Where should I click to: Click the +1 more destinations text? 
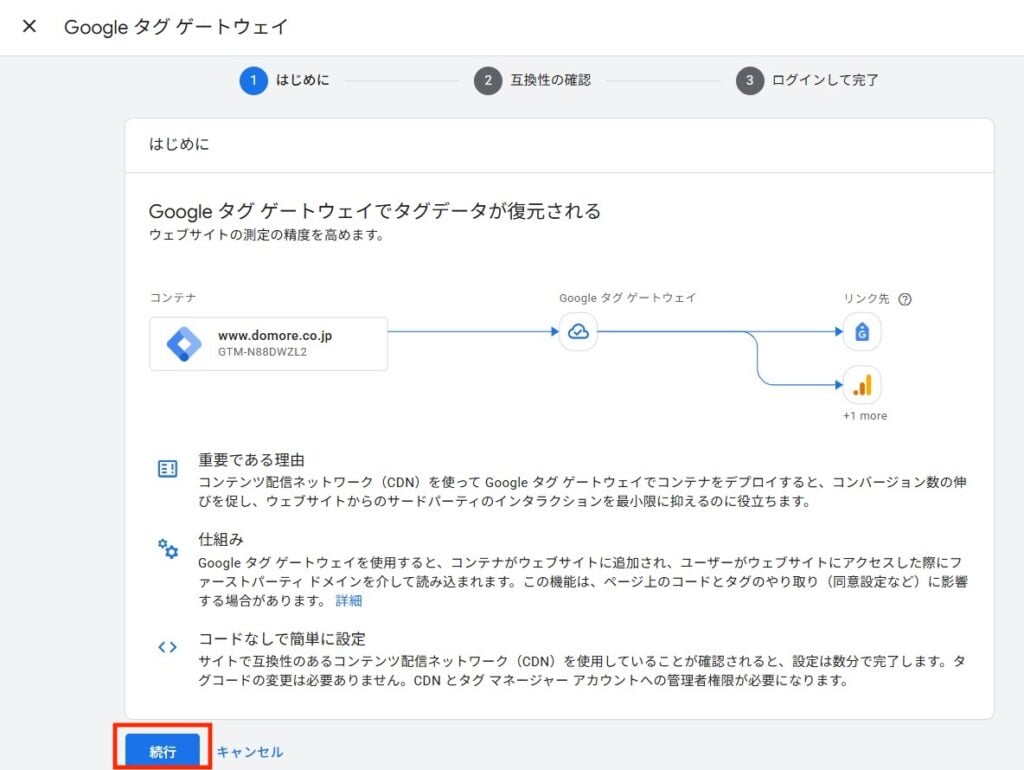click(865, 416)
